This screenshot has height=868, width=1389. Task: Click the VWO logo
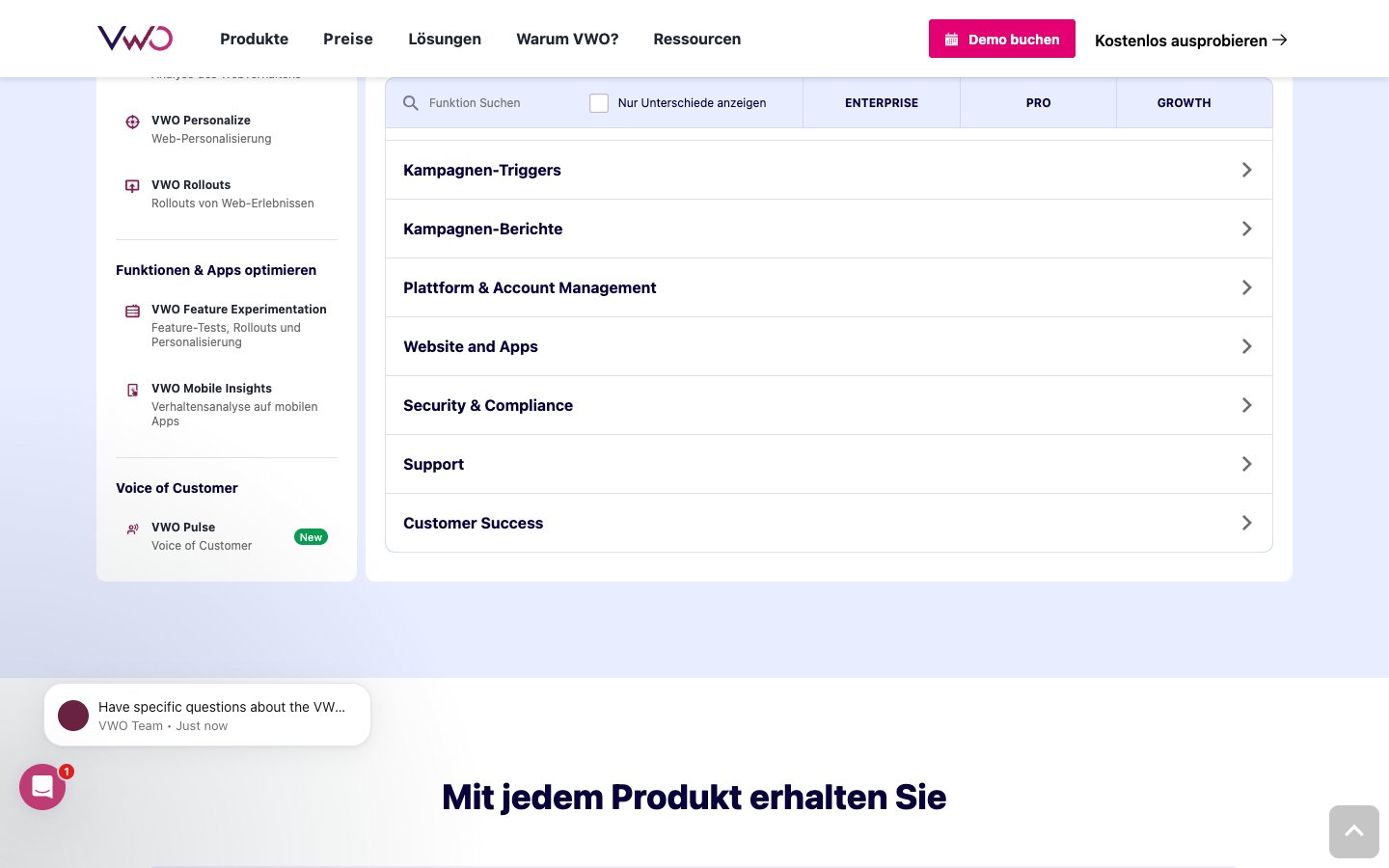[x=135, y=39]
